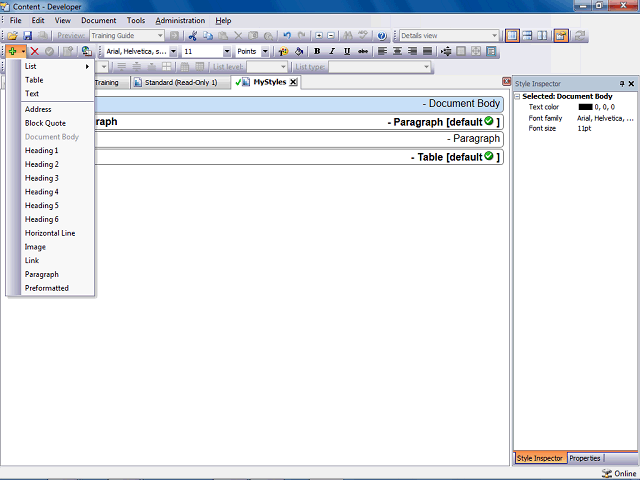Close the Style Inspector panel

[x=631, y=84]
